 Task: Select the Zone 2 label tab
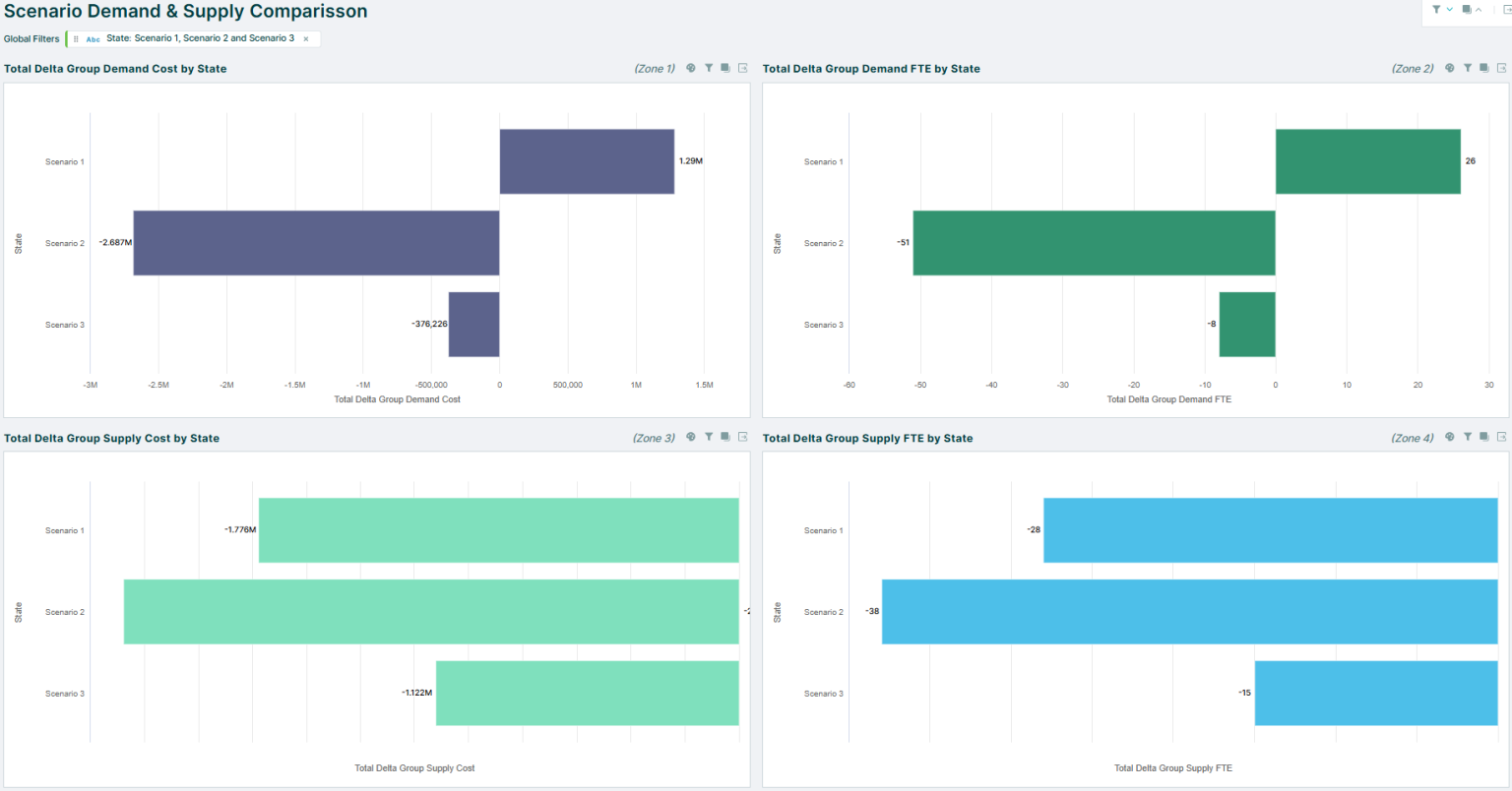(1415, 68)
